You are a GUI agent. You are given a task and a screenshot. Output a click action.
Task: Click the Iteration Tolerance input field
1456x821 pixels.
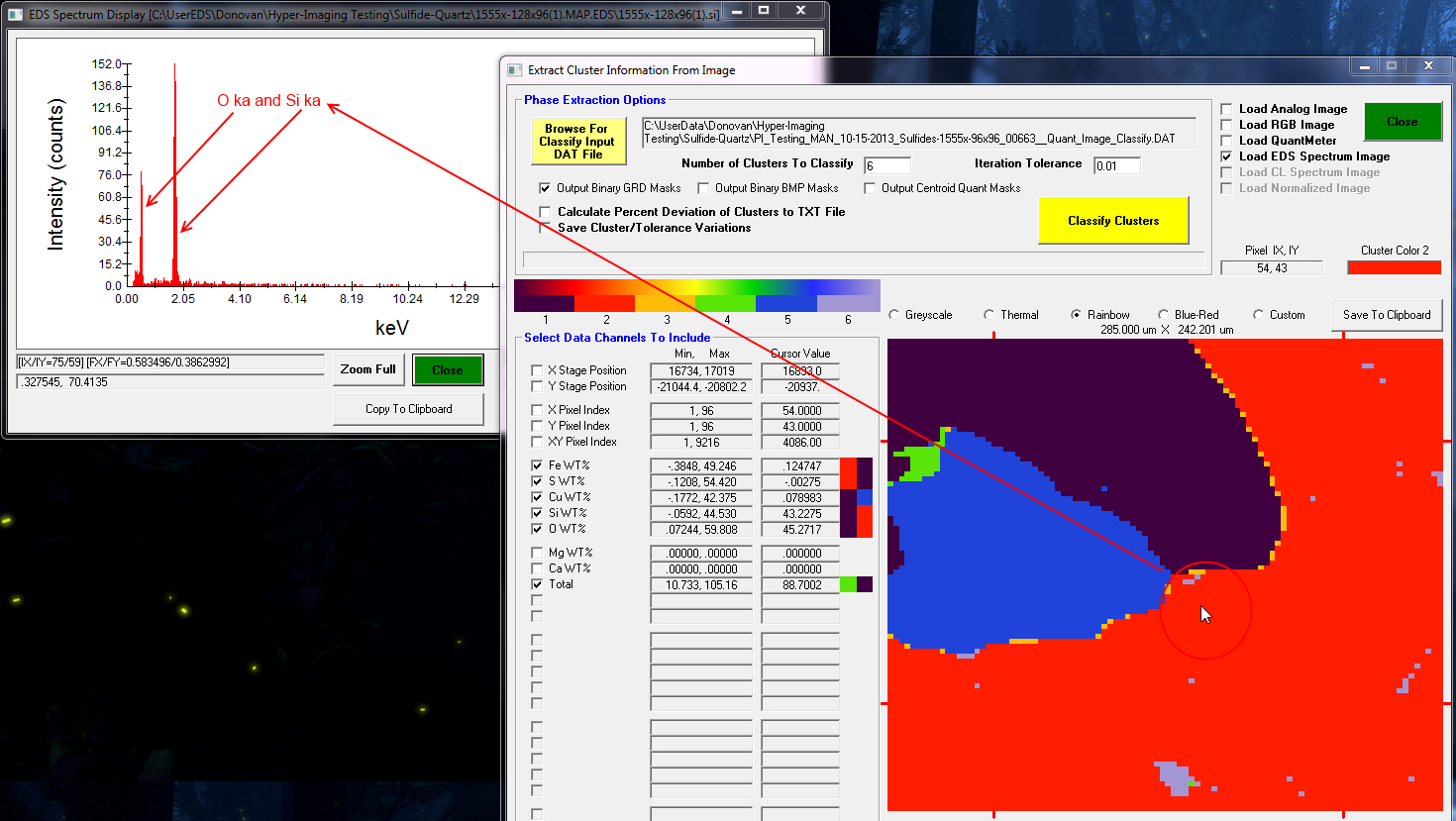click(x=1116, y=165)
